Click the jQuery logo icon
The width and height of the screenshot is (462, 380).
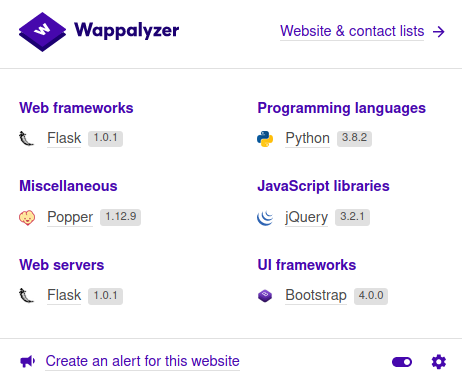click(x=265, y=218)
